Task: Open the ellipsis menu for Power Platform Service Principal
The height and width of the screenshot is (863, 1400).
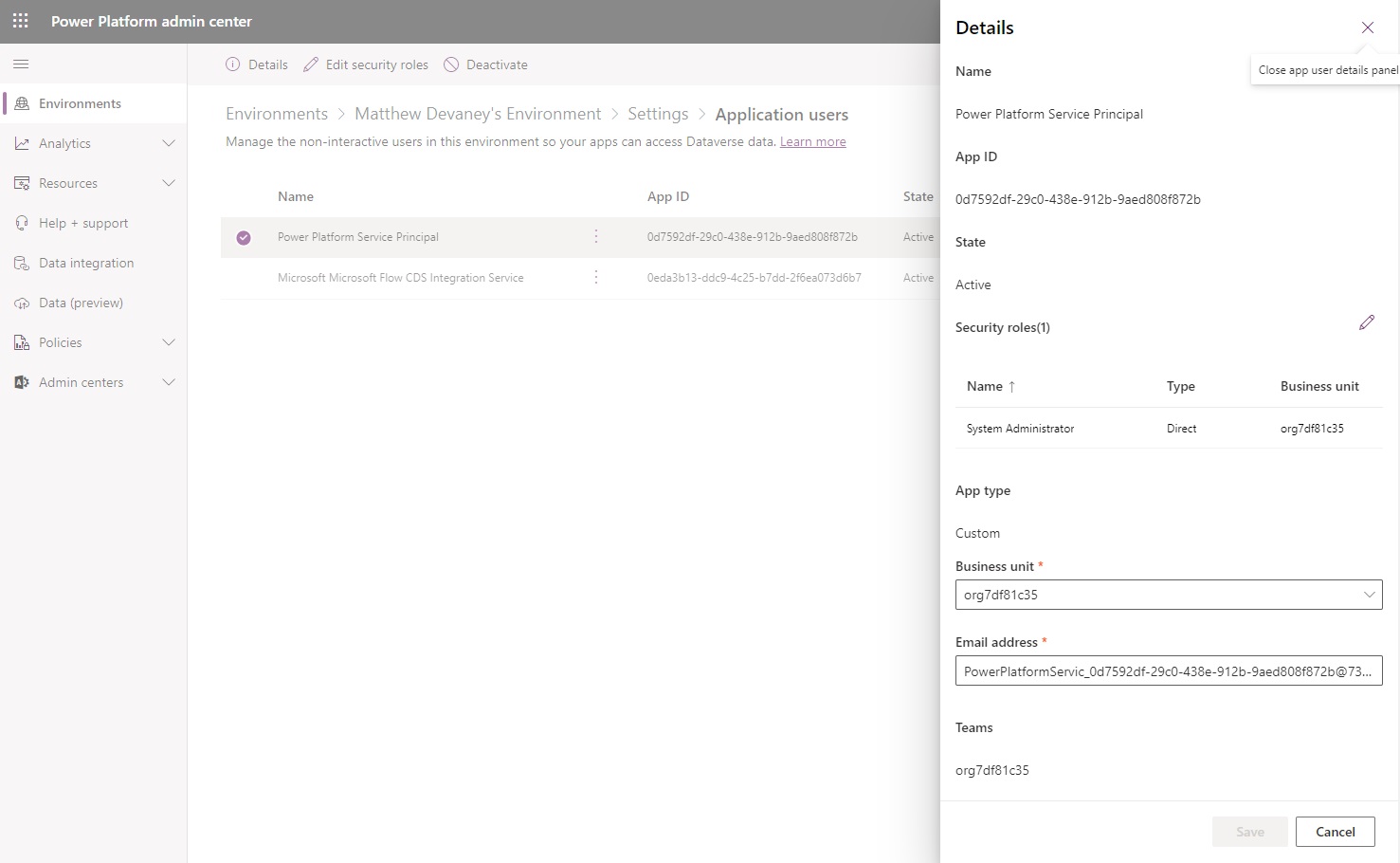Action: pyautogui.click(x=596, y=236)
